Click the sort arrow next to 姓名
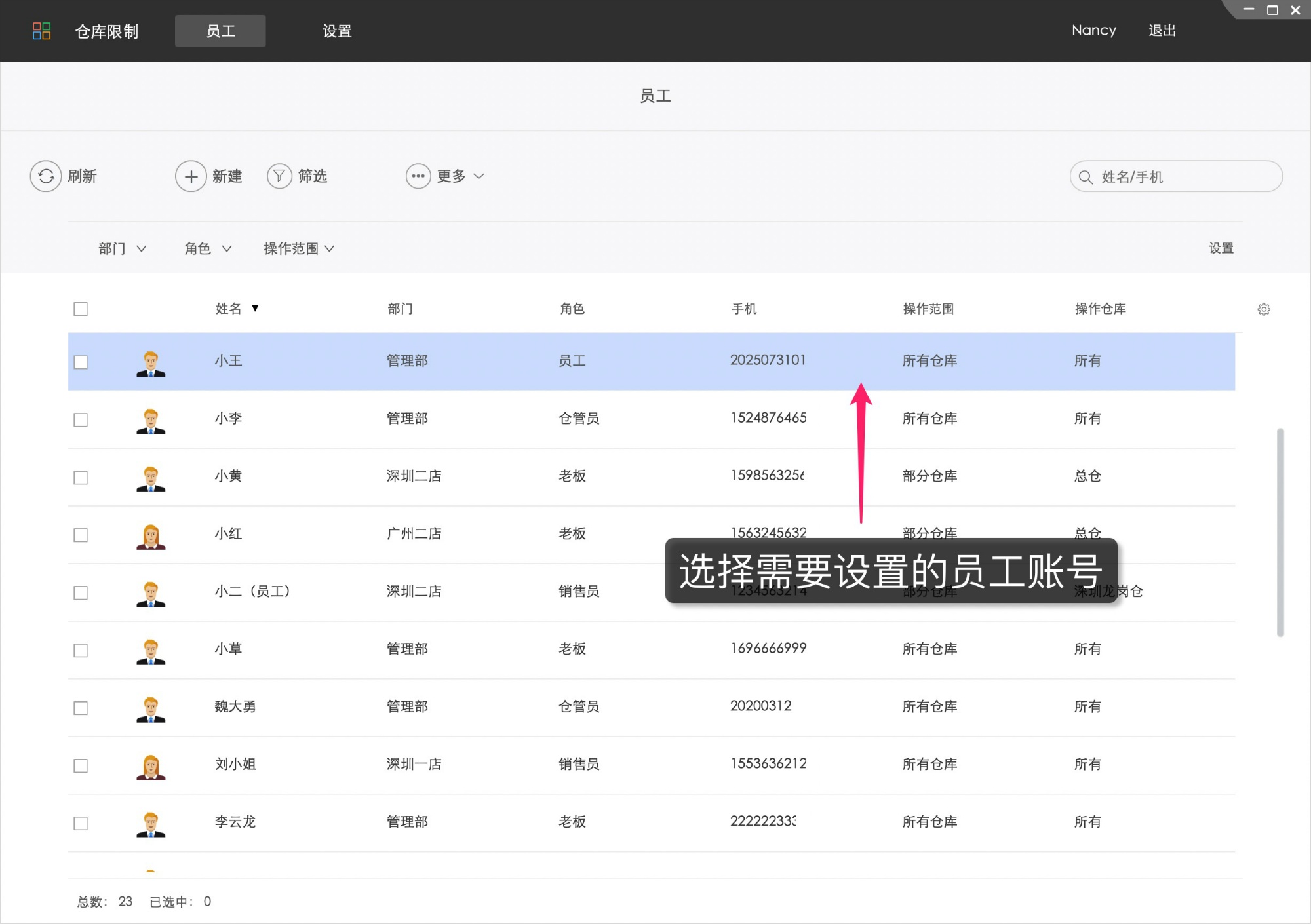The height and width of the screenshot is (924, 1311). [x=257, y=309]
